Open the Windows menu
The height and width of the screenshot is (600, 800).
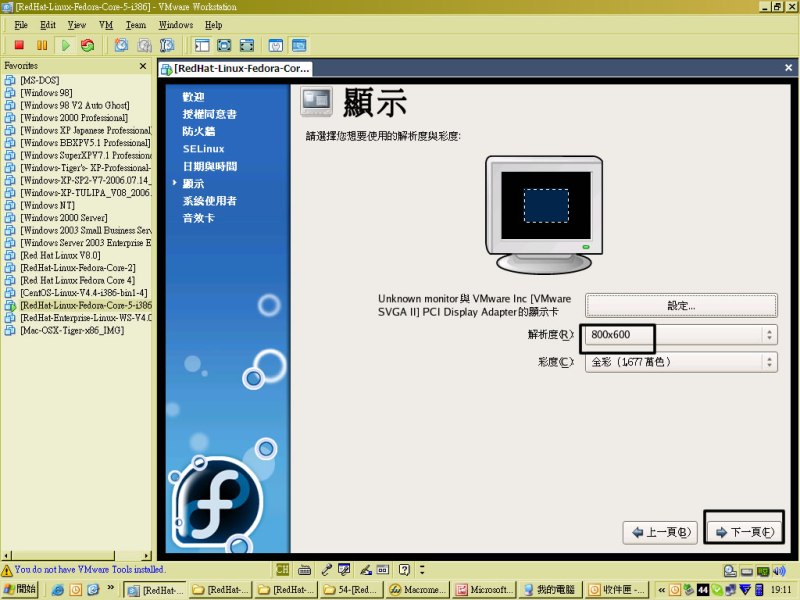[x=176, y=25]
